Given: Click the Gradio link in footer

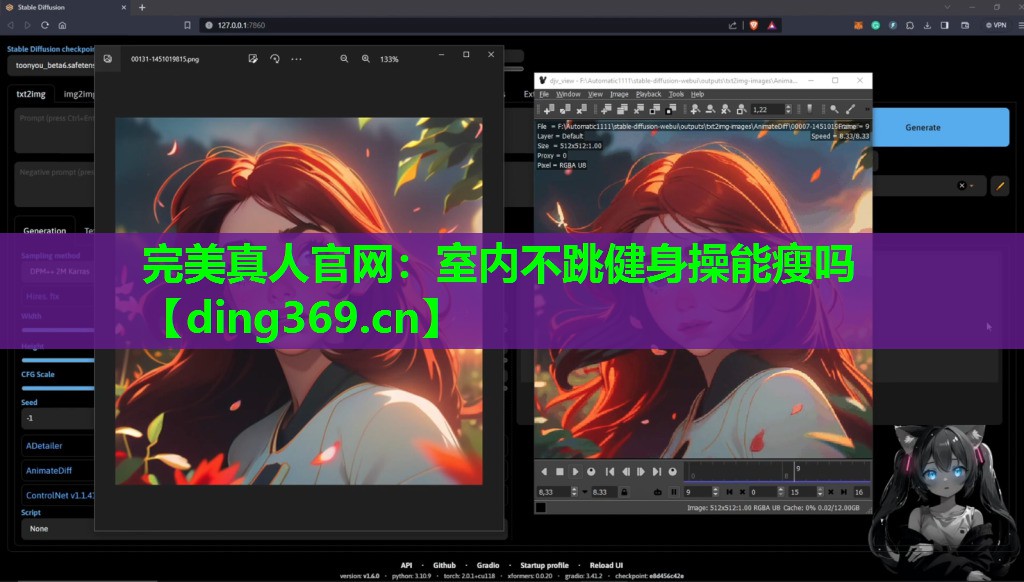Looking at the screenshot, I should [488, 565].
